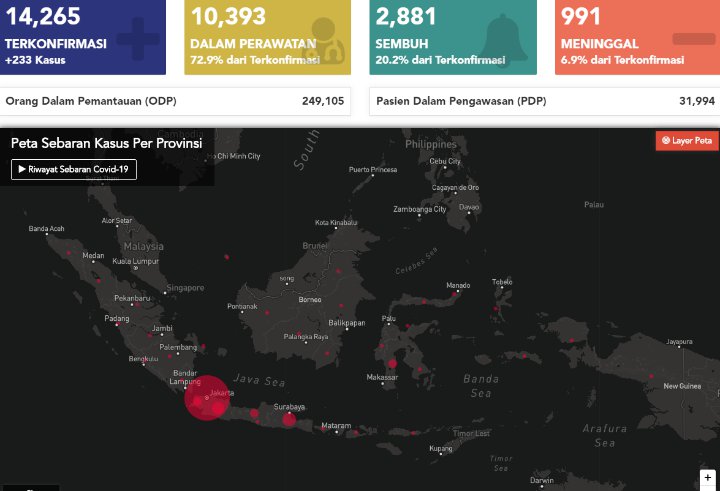Click the plus icon on Terkonfirmasi card
Image resolution: width=720 pixels, height=491 pixels.
pyautogui.click(x=137, y=39)
